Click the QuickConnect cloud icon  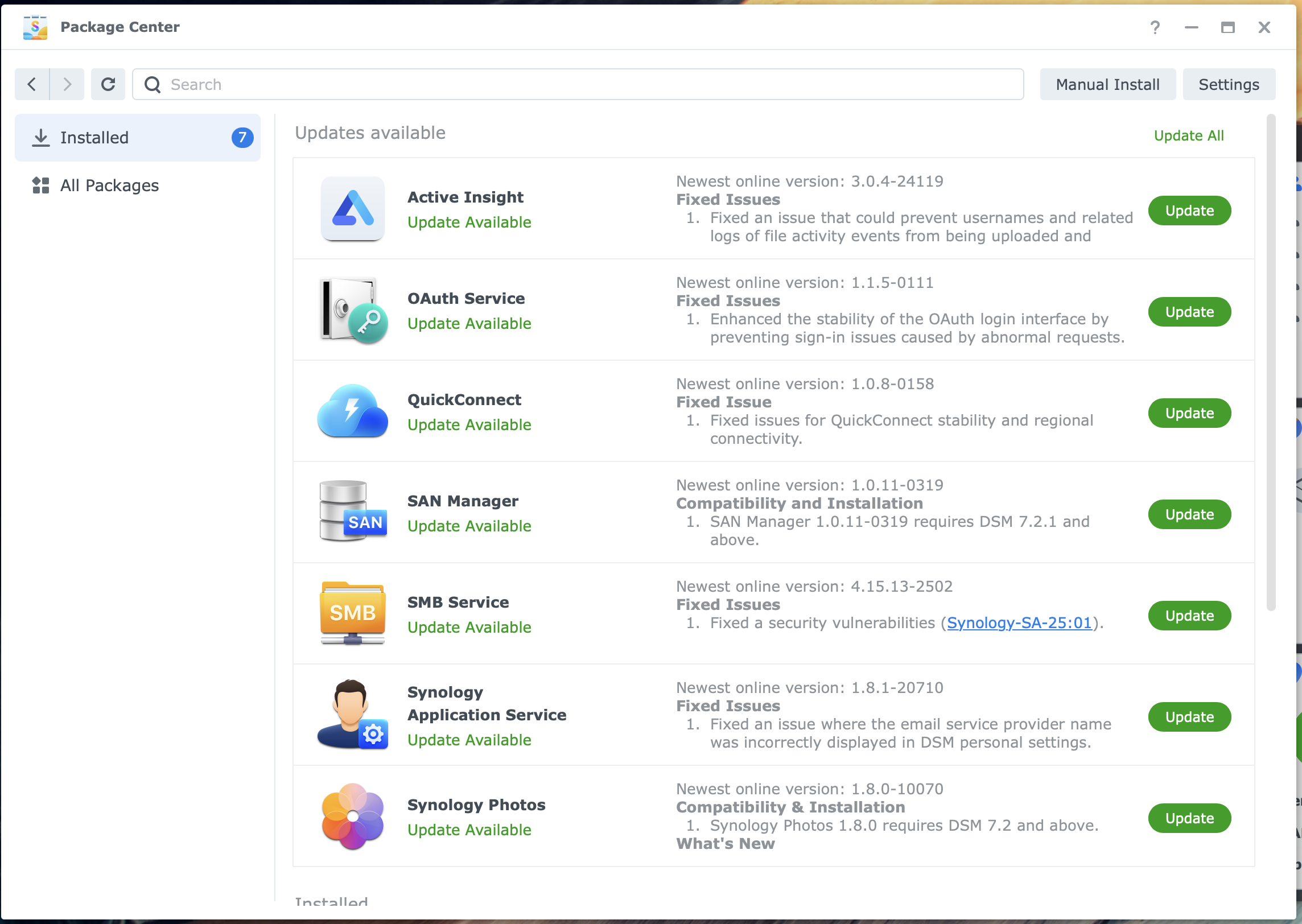[x=352, y=411]
